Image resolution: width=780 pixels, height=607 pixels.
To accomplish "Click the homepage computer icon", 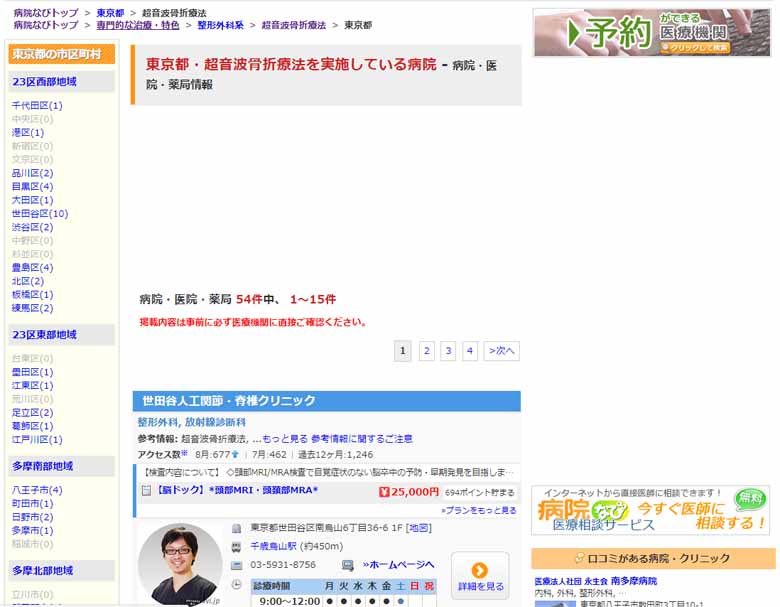I will coord(348,565).
